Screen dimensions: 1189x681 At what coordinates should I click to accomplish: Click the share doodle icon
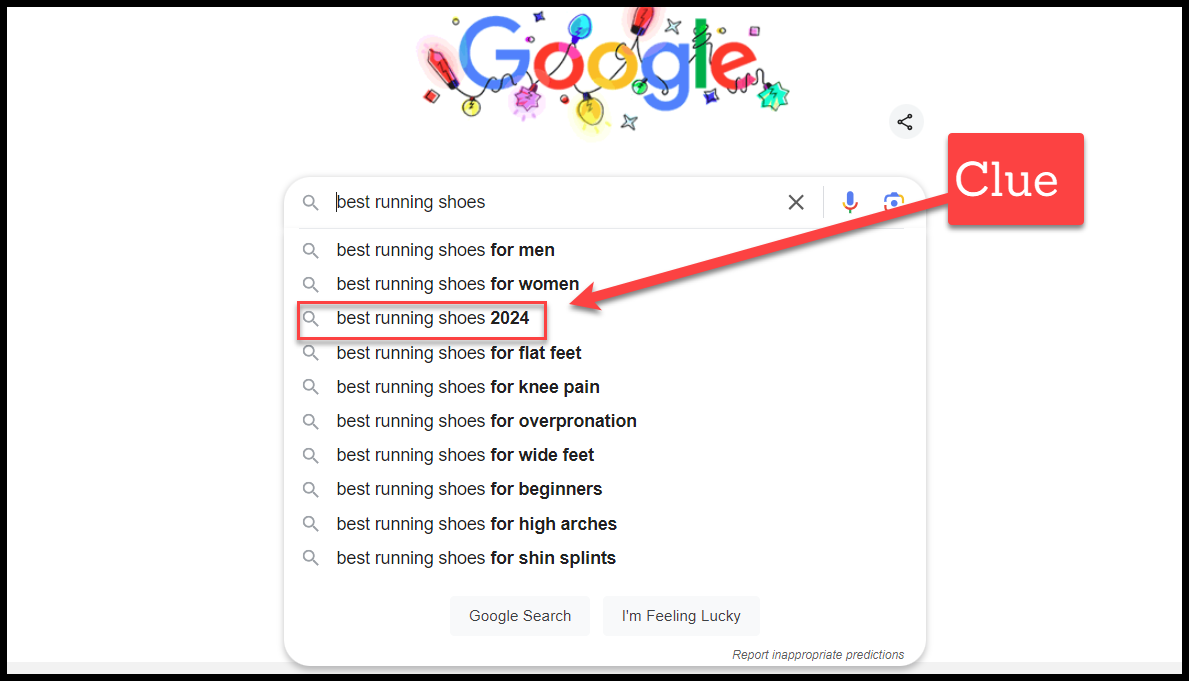point(905,122)
